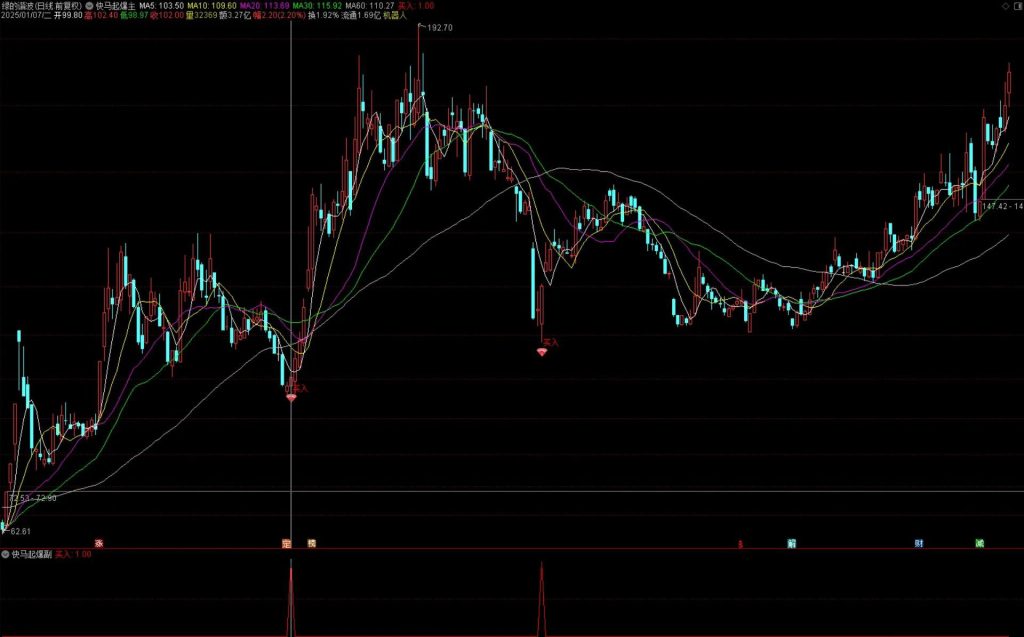Click the 财 event marker on timeline

point(919,544)
